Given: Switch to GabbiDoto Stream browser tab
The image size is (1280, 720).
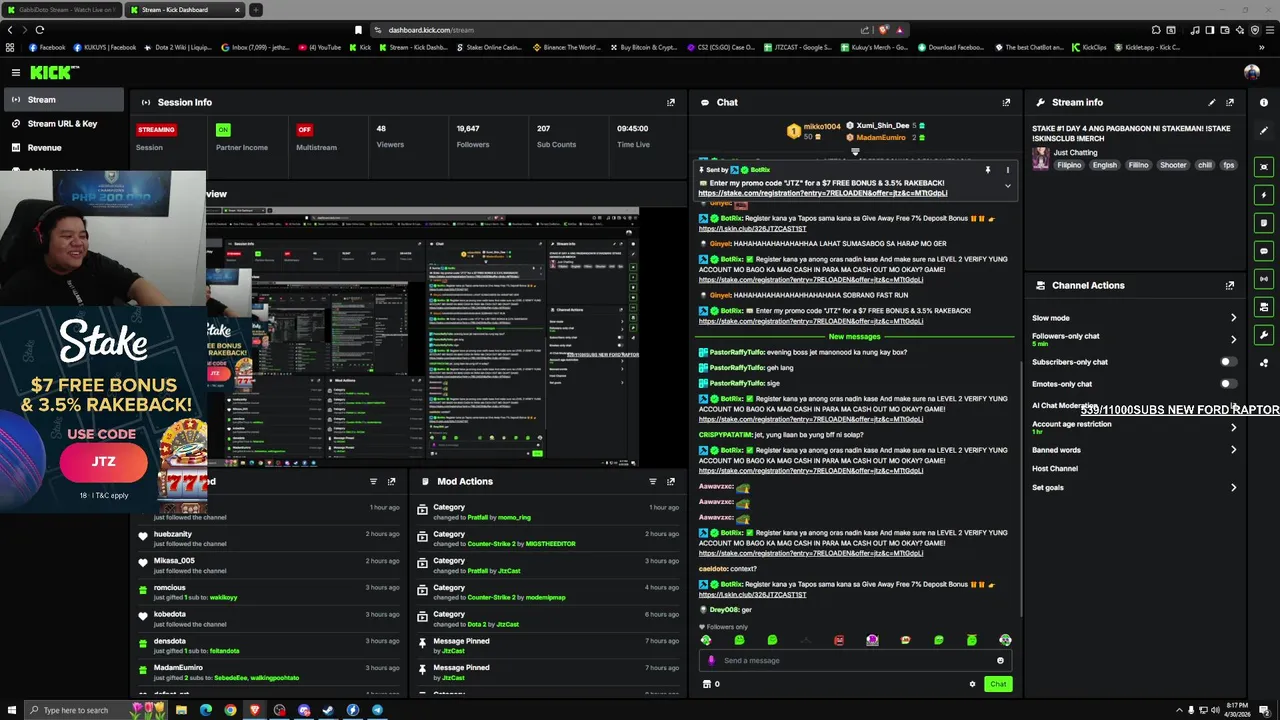Looking at the screenshot, I should tap(61, 10).
